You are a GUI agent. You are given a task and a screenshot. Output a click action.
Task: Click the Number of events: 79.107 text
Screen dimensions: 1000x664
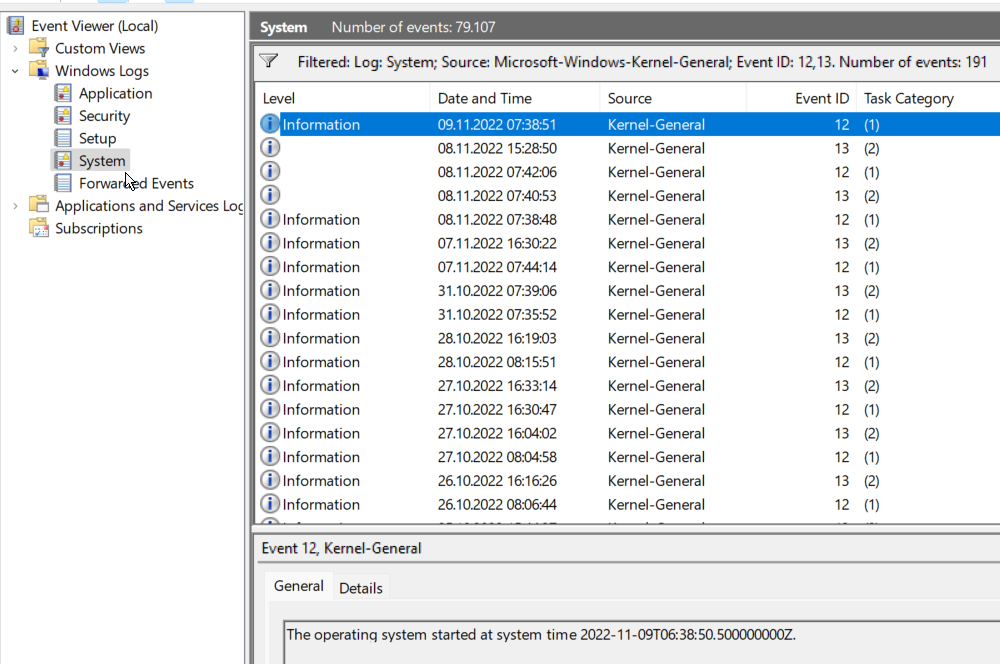tap(413, 27)
